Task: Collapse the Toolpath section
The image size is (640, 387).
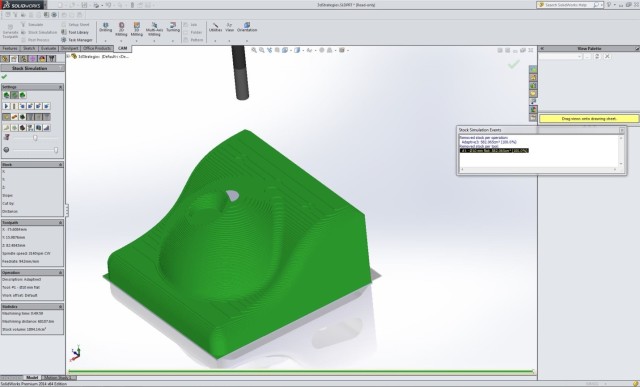Action: 60,222
